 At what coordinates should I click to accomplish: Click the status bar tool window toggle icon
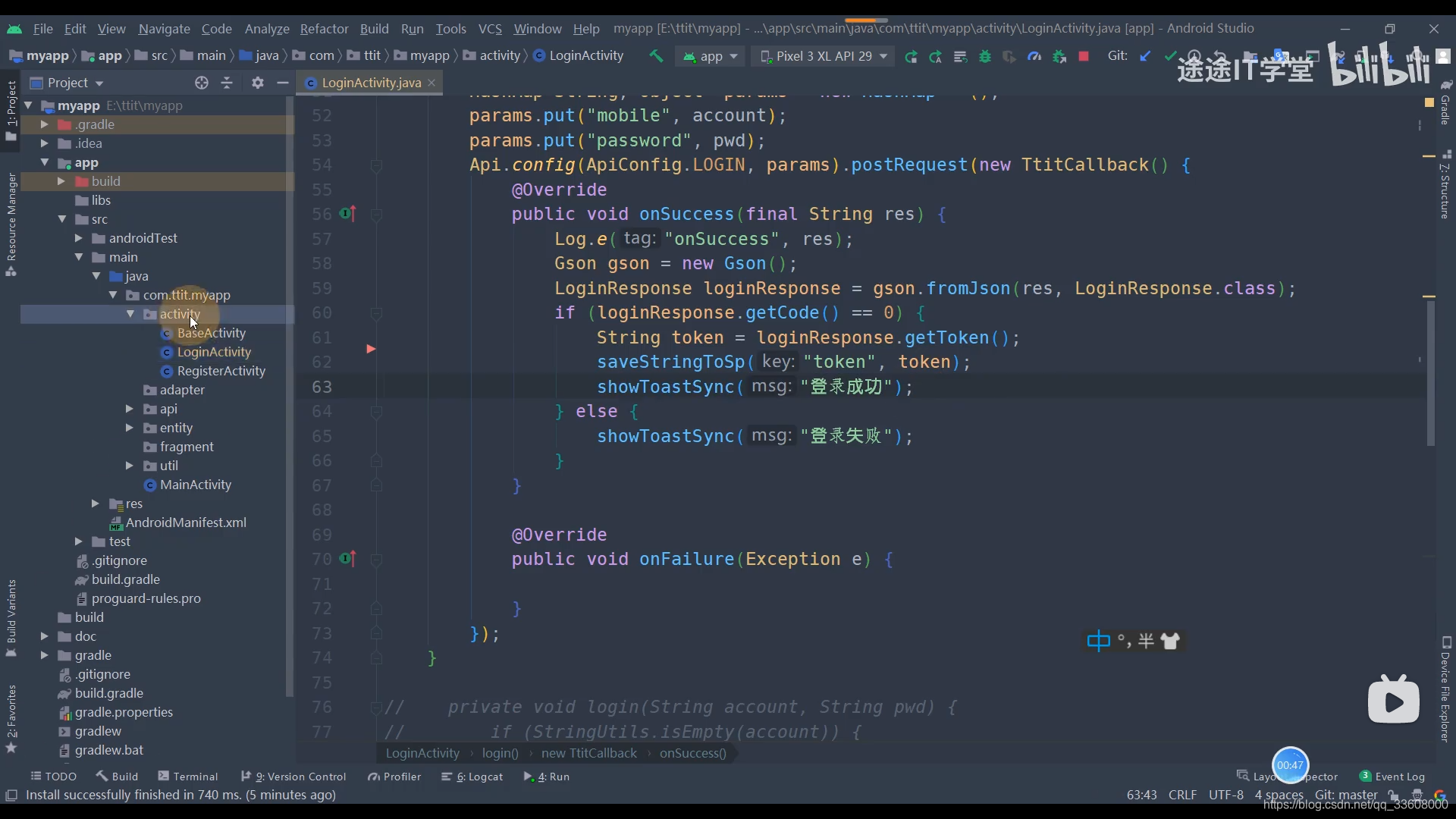click(x=11, y=795)
